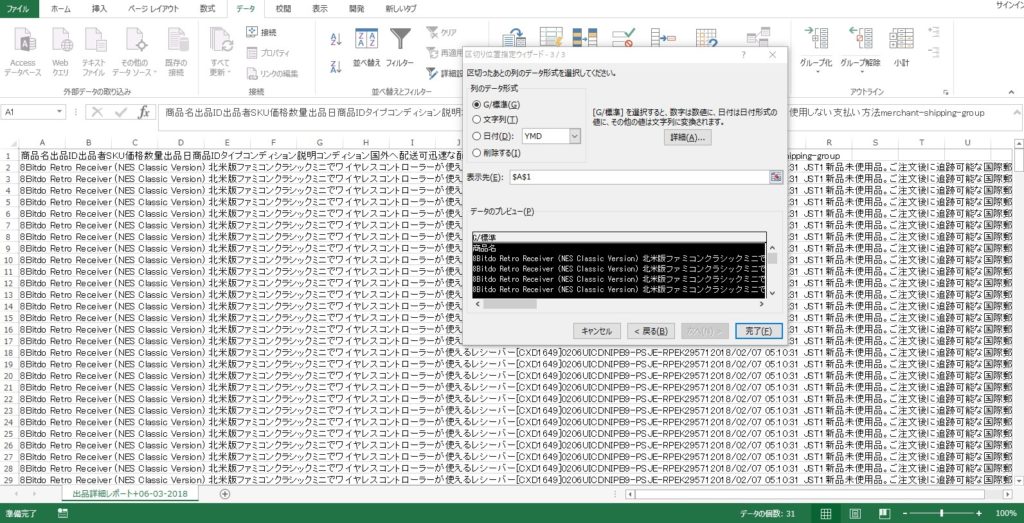Open the Name Box dropdown arrow

pos(60,112)
